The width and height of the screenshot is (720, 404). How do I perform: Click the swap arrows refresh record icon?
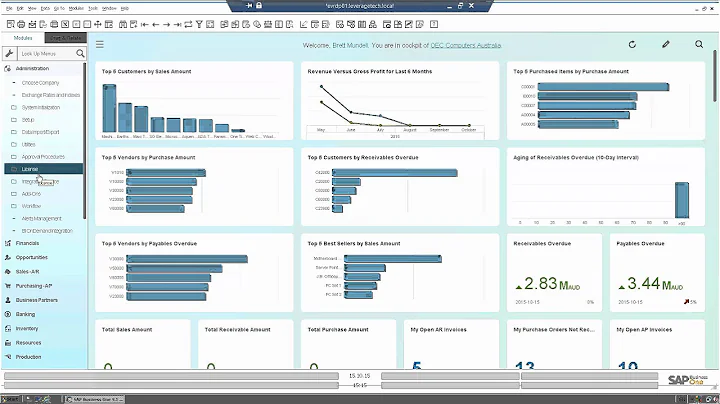pyautogui.click(x=188, y=24)
